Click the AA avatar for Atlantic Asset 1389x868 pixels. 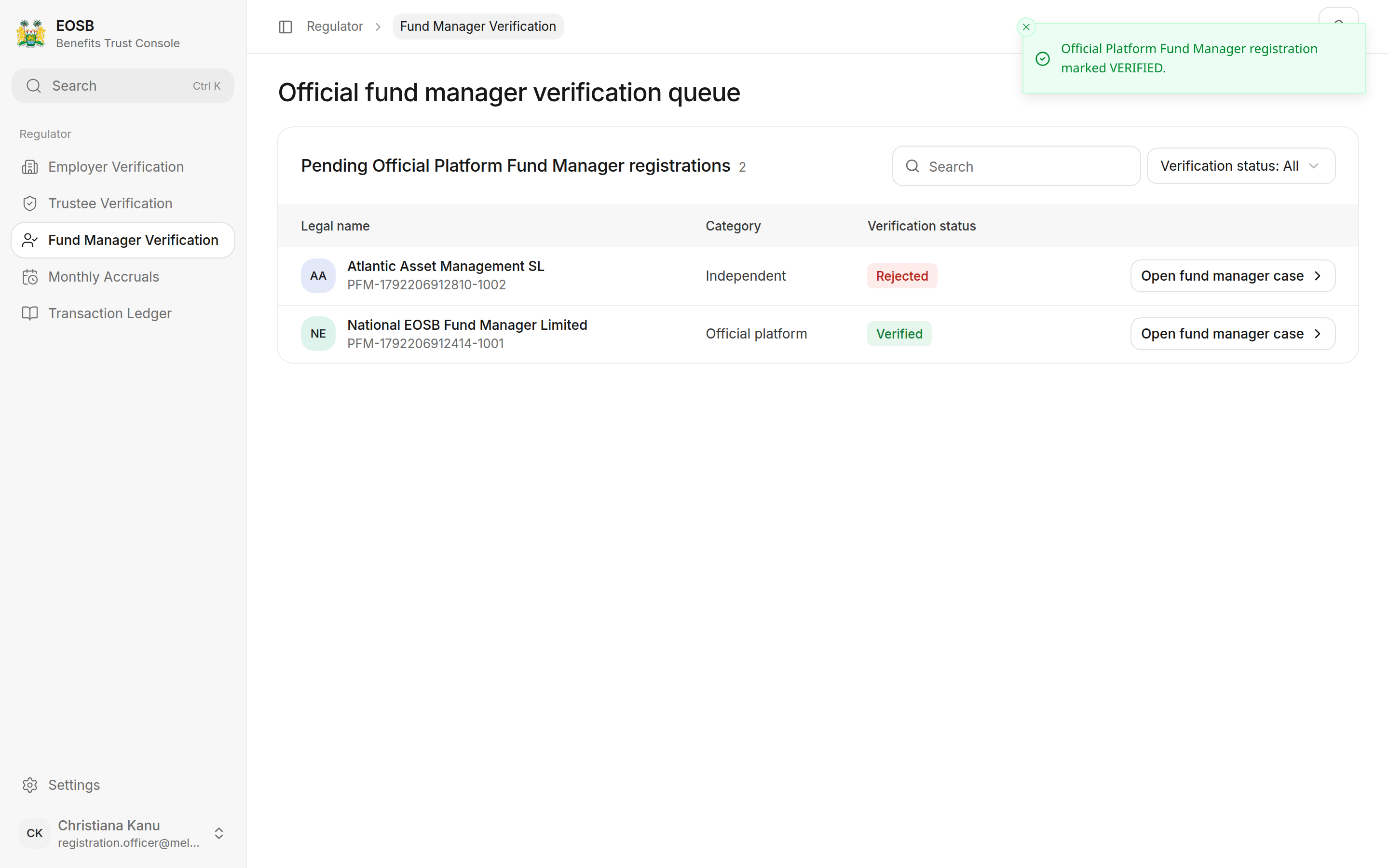pos(318,276)
